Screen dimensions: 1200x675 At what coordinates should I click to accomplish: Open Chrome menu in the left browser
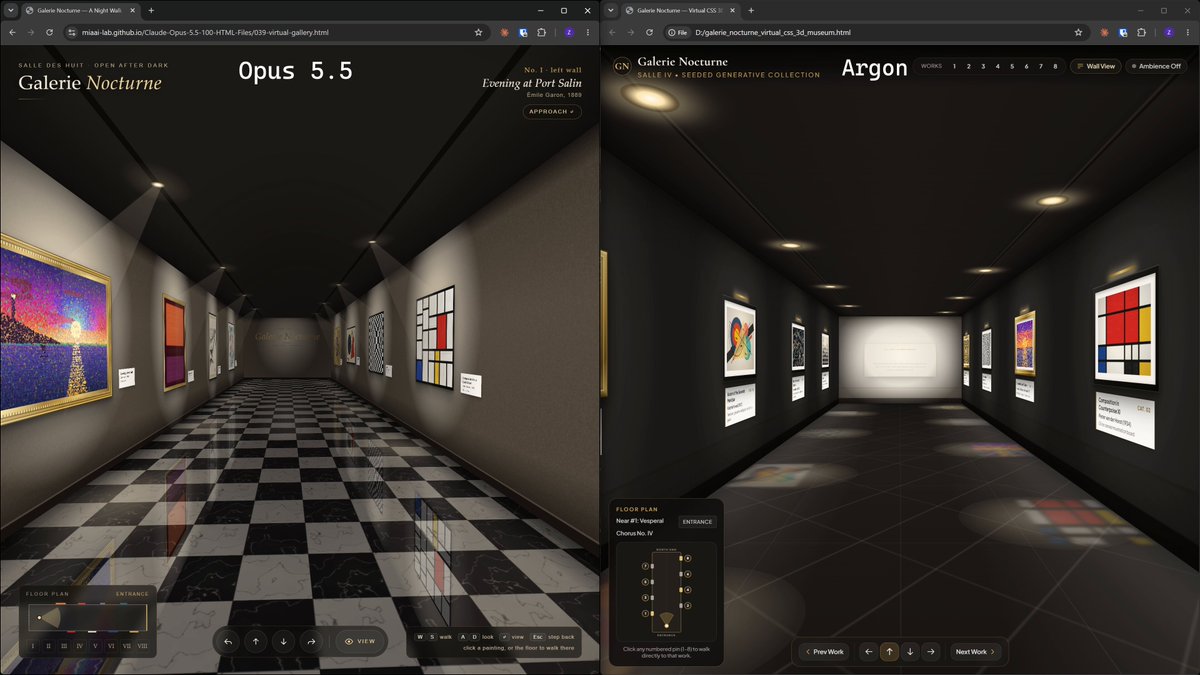587,32
